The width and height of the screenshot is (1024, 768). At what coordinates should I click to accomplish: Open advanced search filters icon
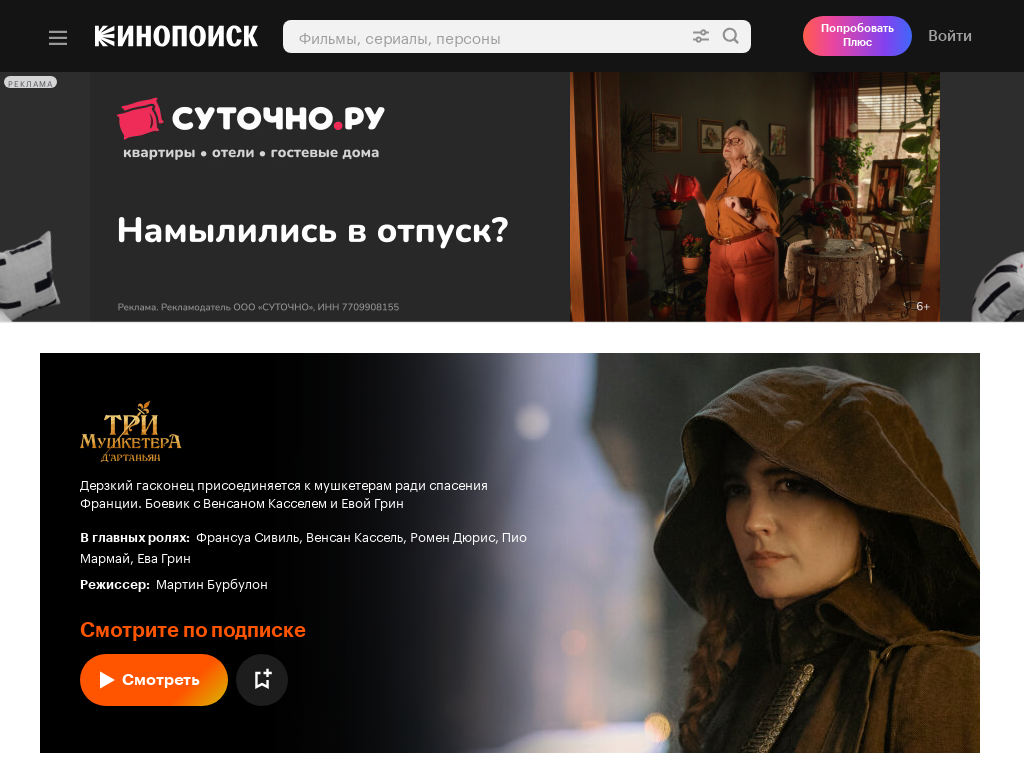click(701, 37)
